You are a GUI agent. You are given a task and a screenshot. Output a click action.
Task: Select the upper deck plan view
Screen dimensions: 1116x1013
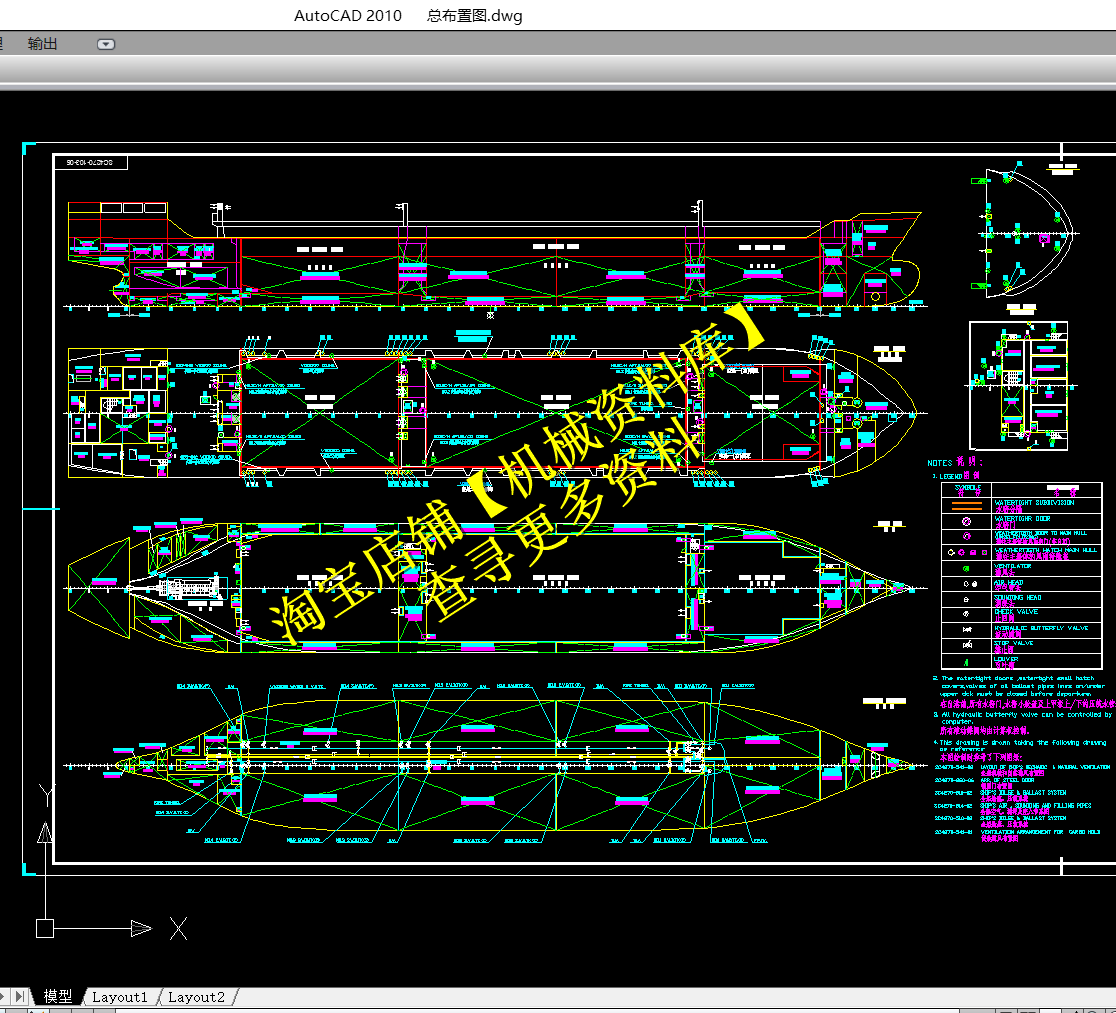pos(495,411)
